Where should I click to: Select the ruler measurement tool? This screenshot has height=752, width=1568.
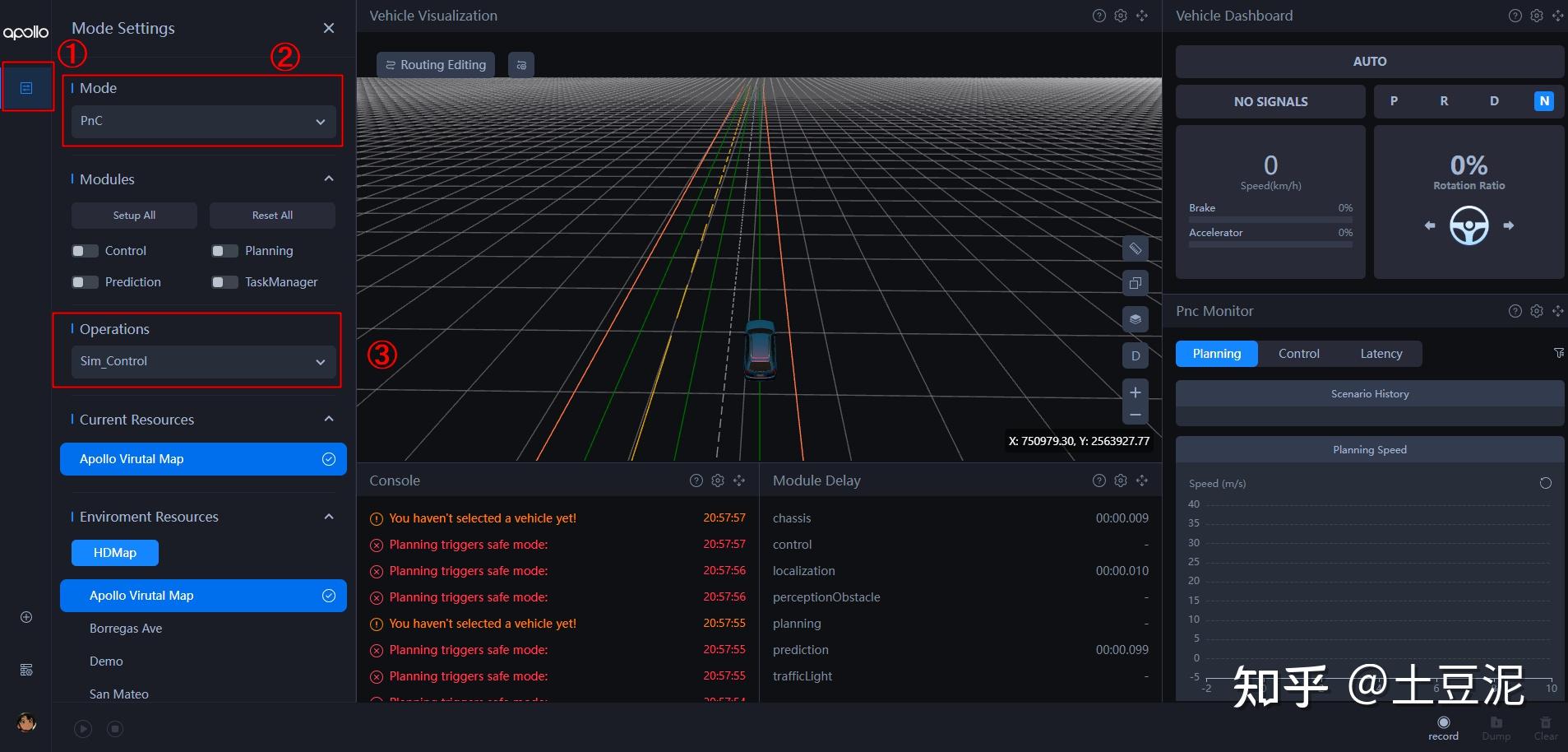1136,248
